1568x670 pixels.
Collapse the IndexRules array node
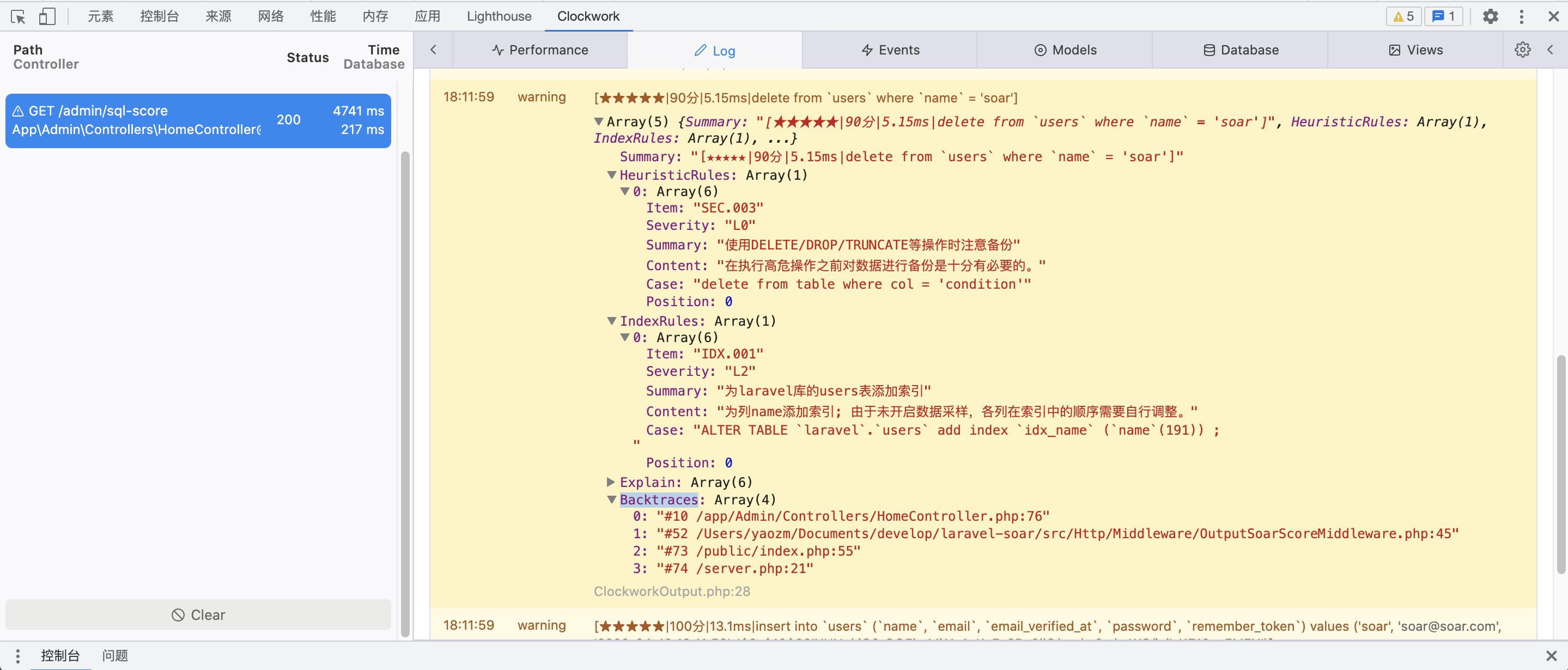[612, 321]
